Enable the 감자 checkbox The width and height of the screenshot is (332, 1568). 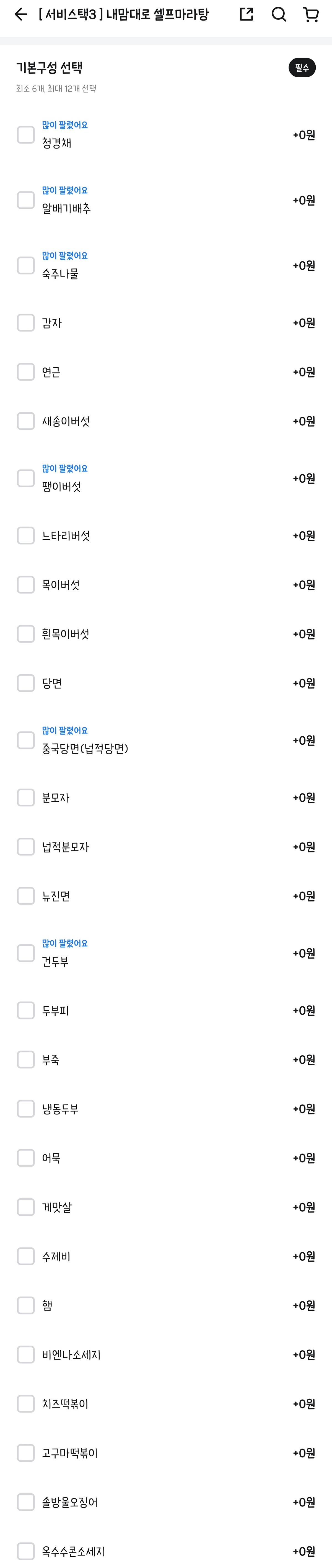(25, 323)
